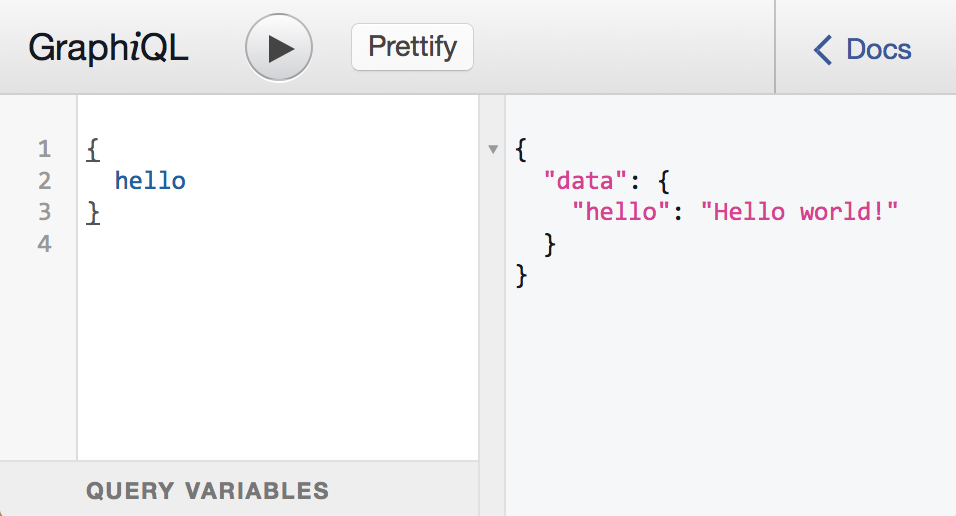The height and width of the screenshot is (516, 956).
Task: Run the query with the play button
Action: pos(279,48)
